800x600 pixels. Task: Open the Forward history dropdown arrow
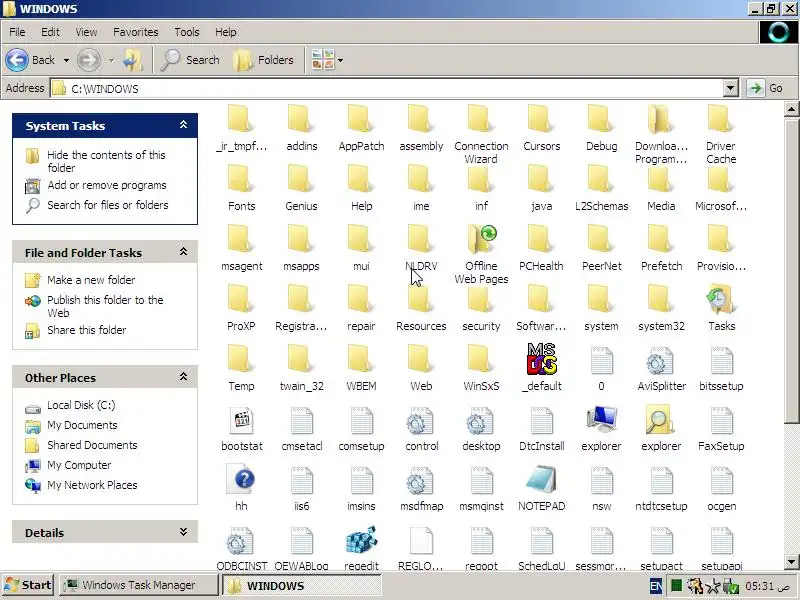(x=111, y=60)
